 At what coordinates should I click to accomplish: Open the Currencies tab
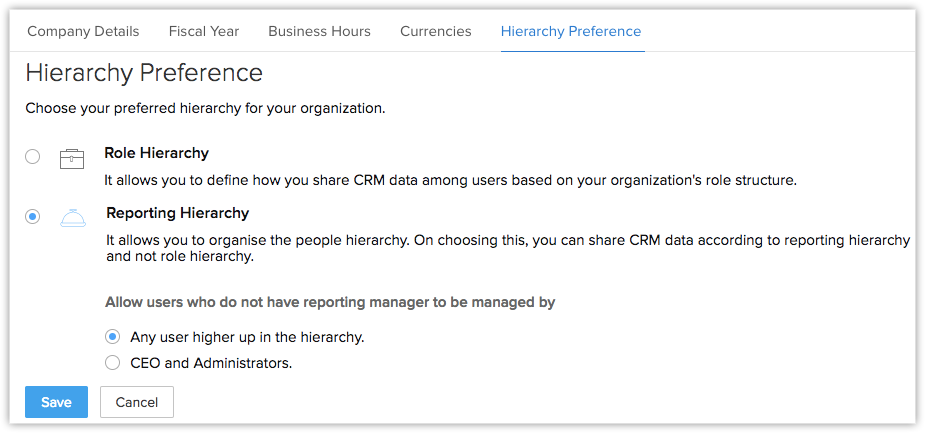(435, 31)
